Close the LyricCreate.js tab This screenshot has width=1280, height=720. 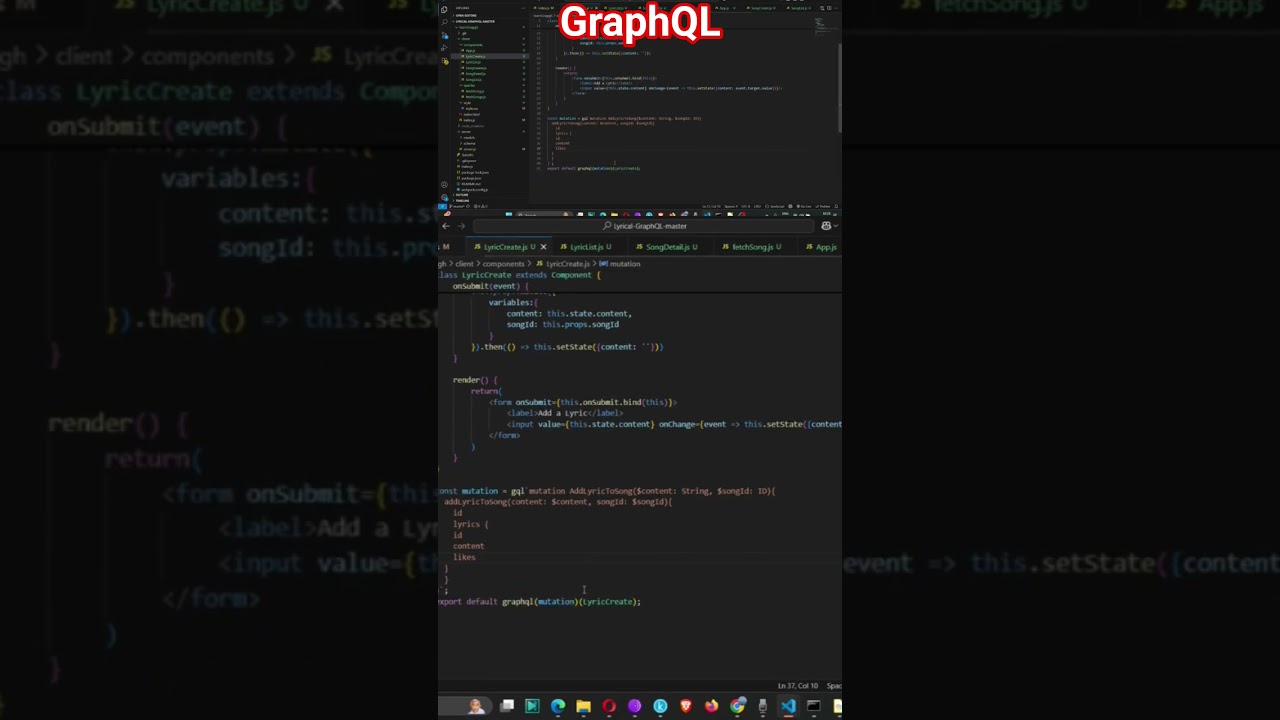(544, 247)
